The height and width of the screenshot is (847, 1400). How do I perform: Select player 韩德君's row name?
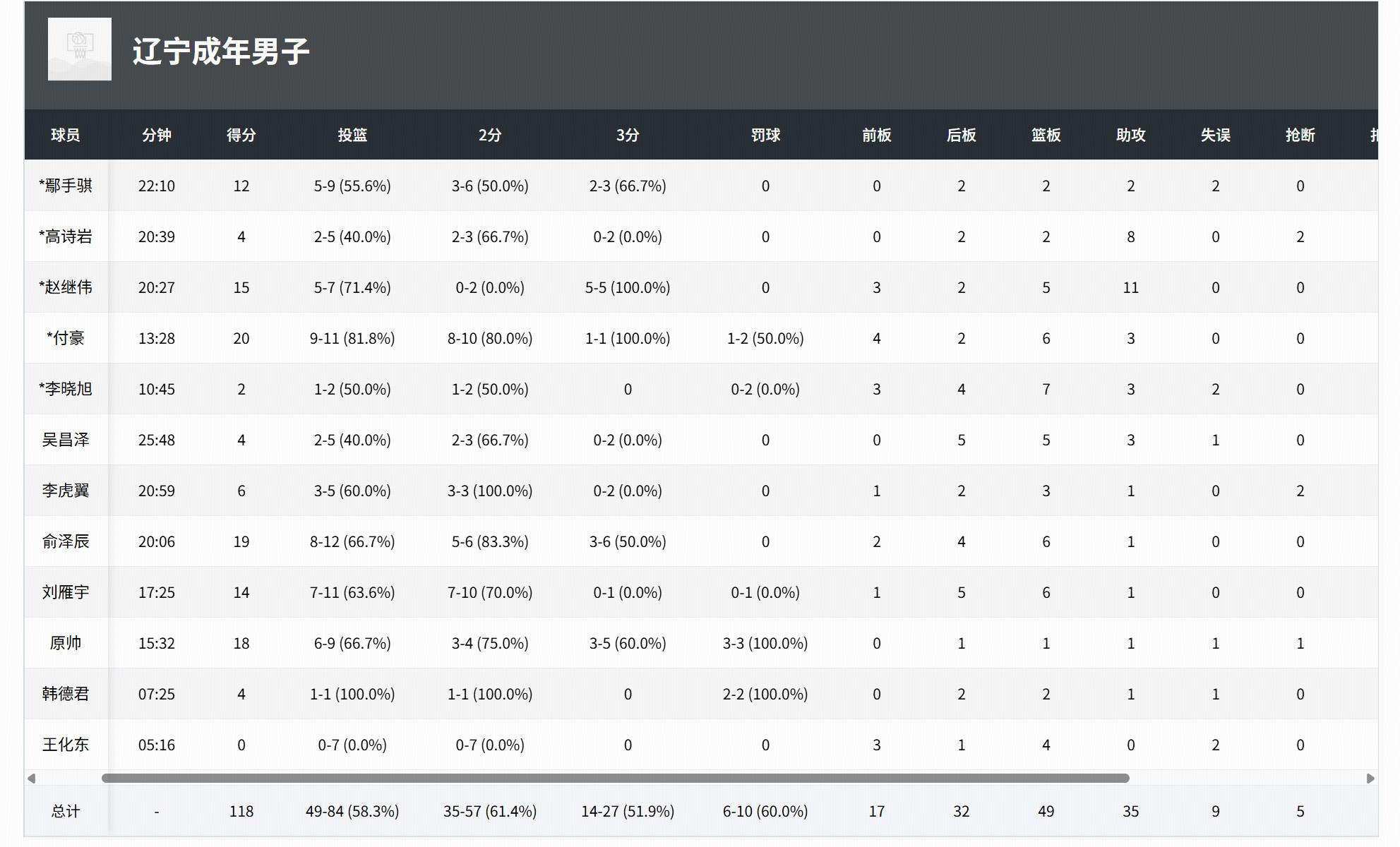(x=66, y=694)
